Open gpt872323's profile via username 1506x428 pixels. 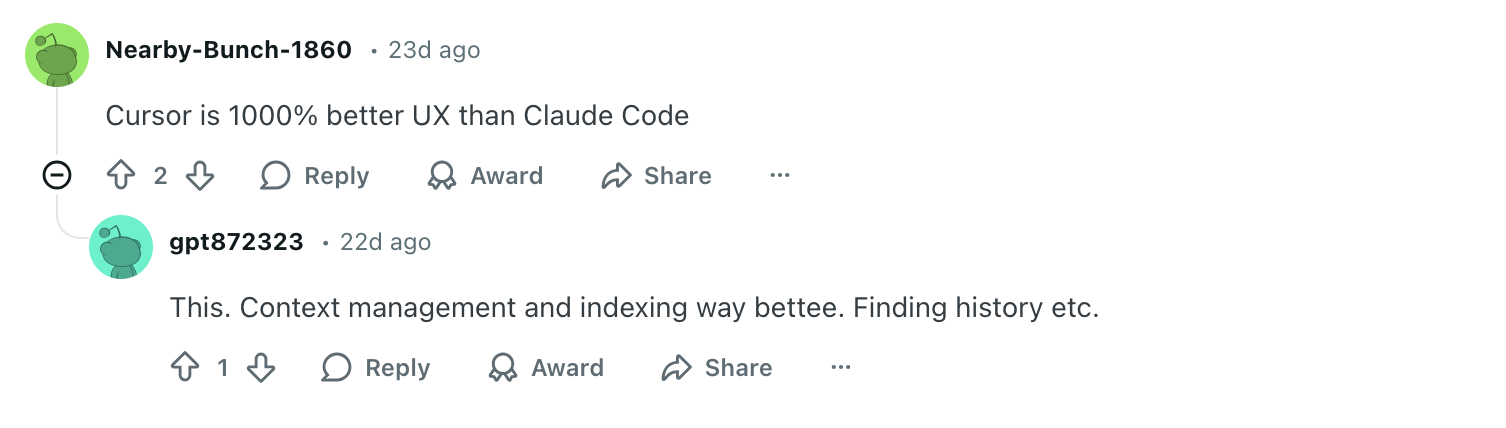tap(236, 242)
